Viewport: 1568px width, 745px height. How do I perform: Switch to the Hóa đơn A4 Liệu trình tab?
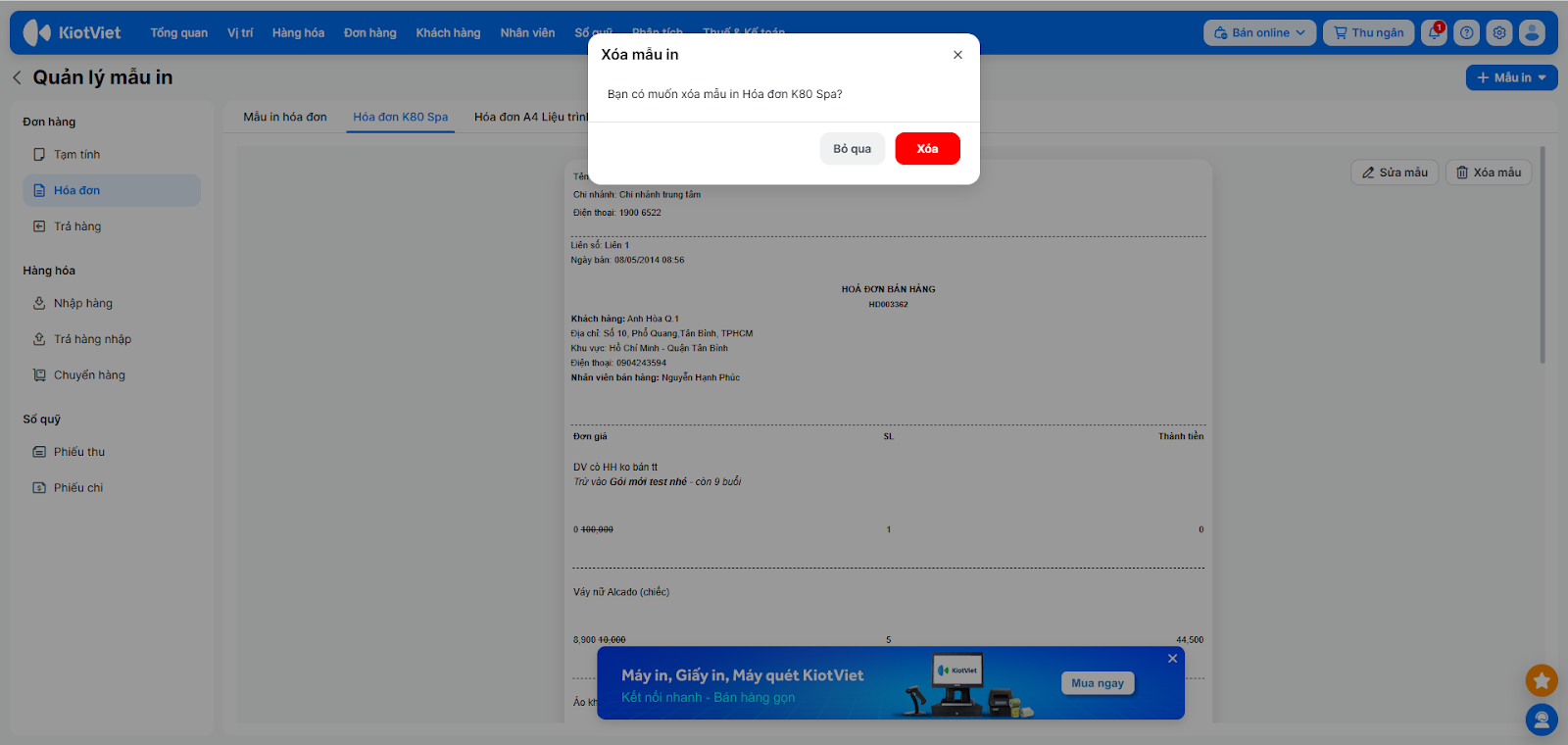(531, 117)
